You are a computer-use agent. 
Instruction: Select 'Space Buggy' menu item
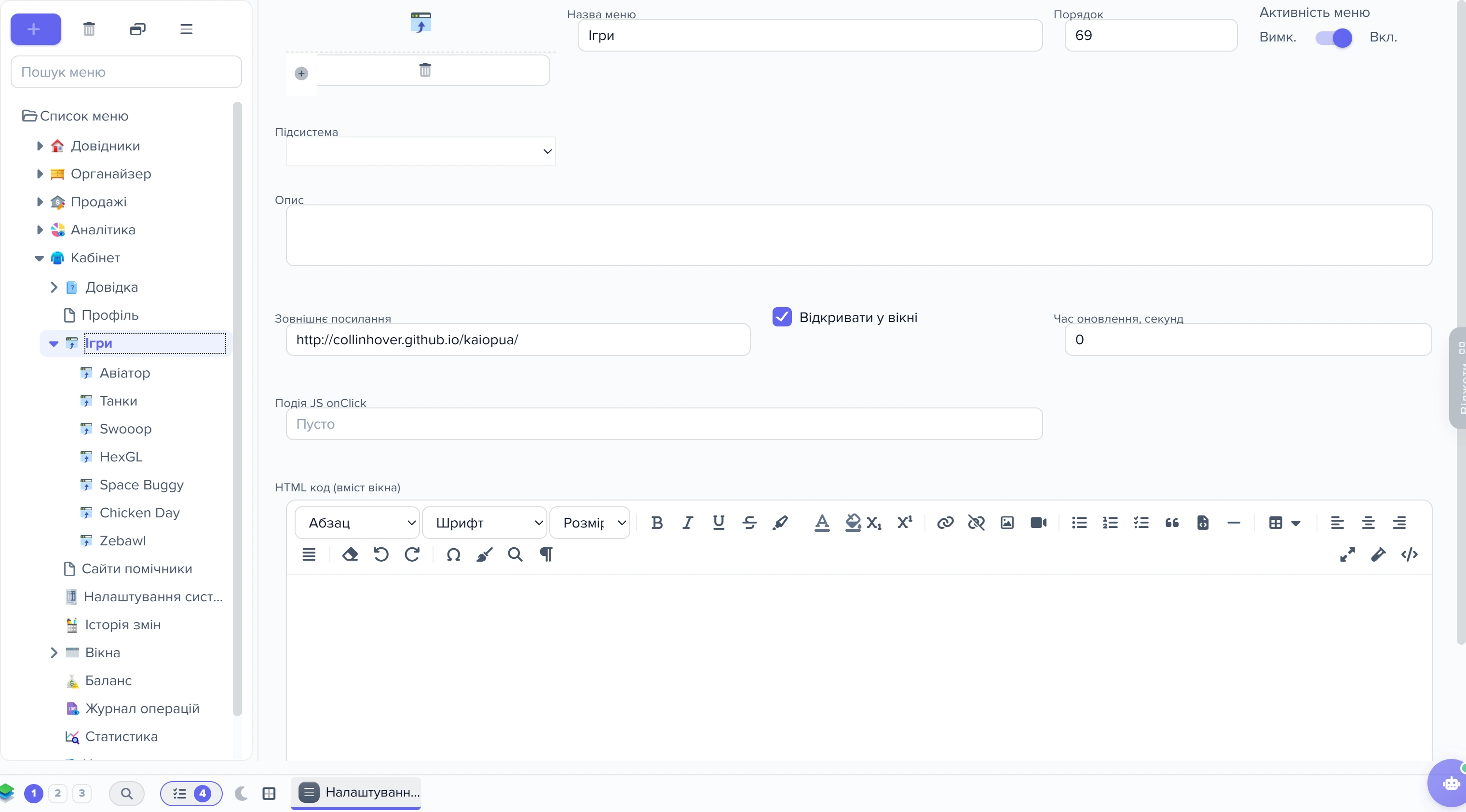point(142,485)
